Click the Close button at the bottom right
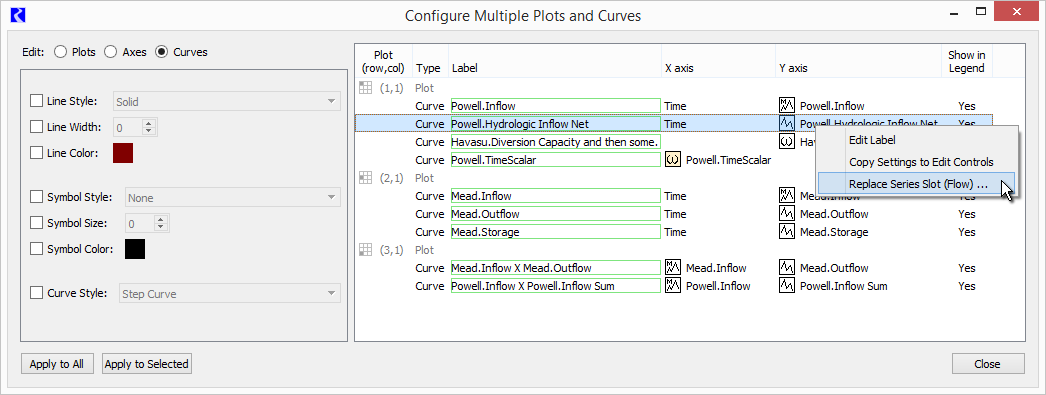Viewport: 1046px width, 395px height. pos(988,364)
